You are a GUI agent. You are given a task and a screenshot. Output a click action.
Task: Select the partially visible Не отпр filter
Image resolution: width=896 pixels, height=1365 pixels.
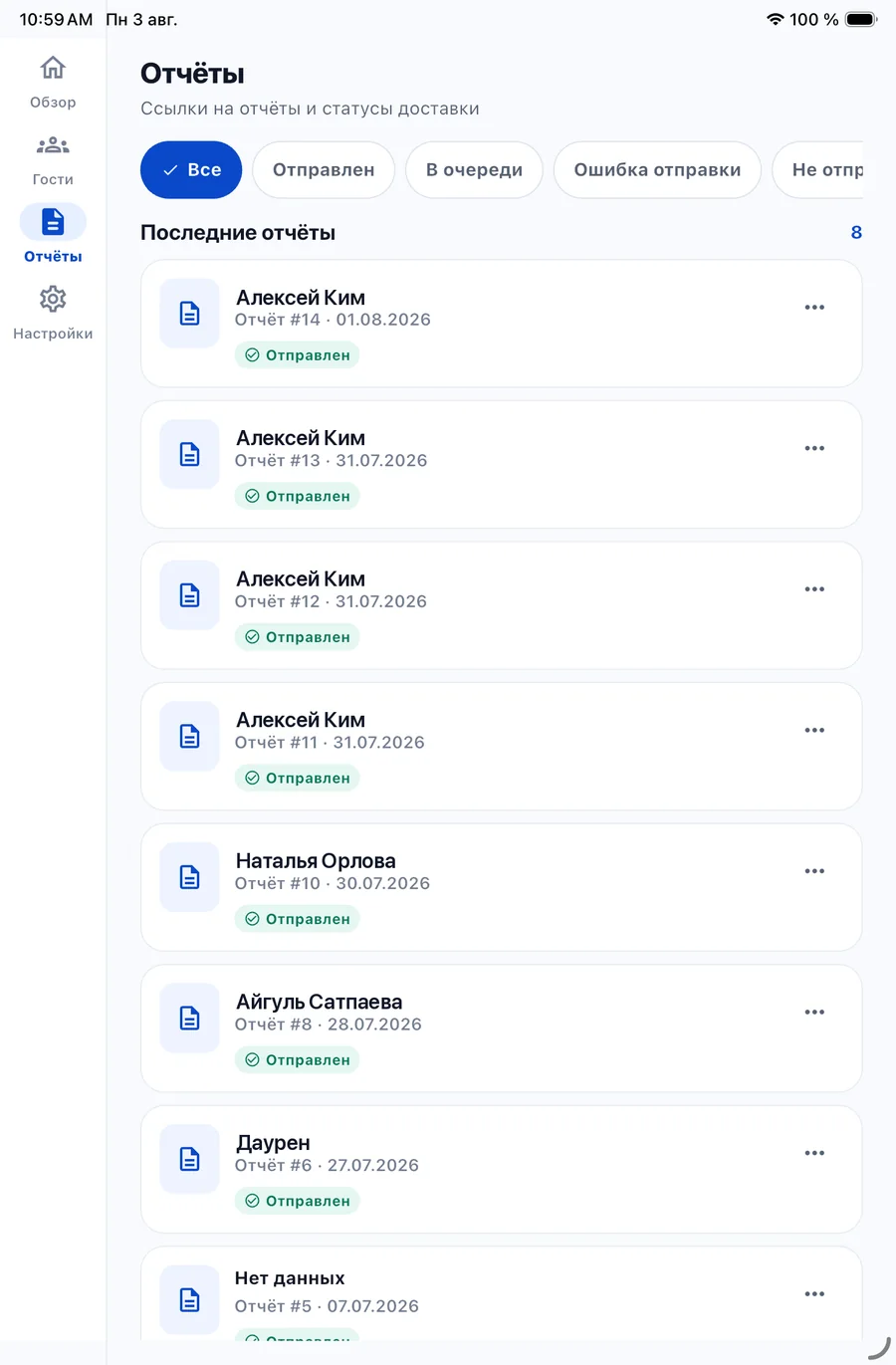(818, 170)
